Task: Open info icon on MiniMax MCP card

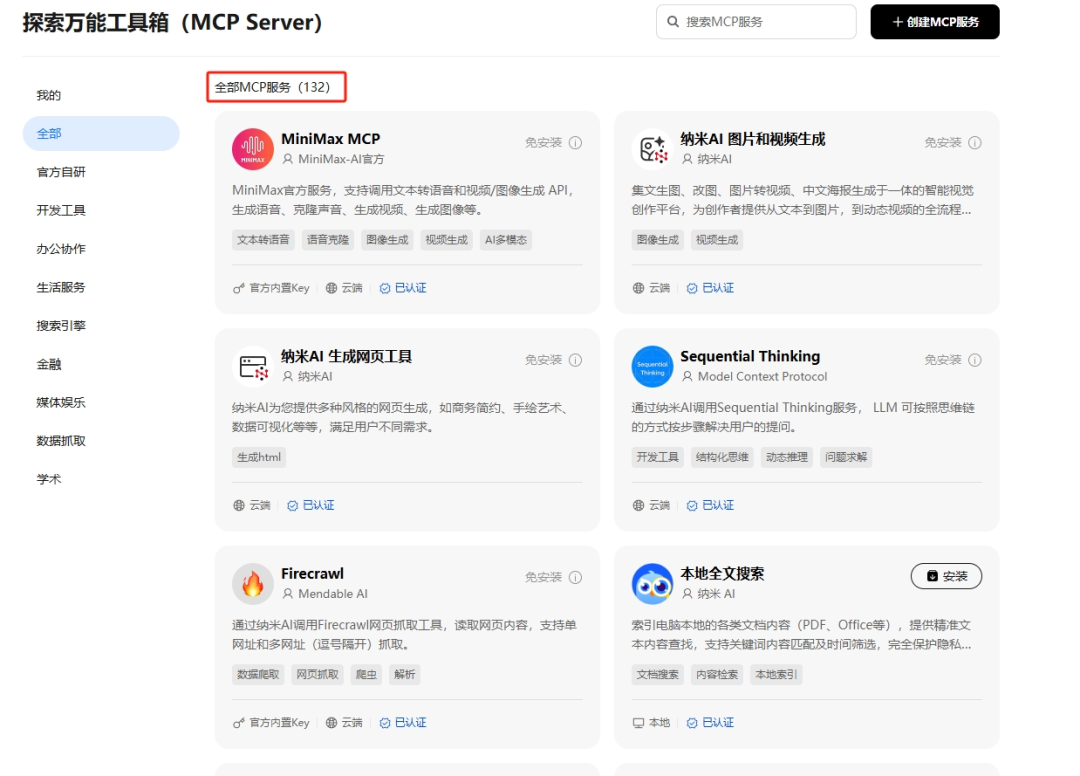Action: click(x=576, y=143)
